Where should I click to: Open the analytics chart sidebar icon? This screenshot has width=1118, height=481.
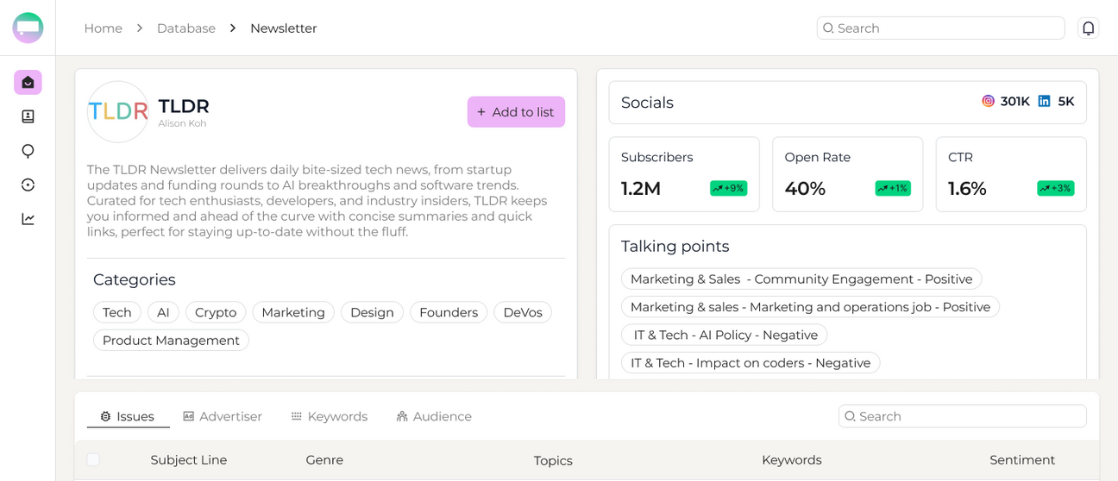coord(28,219)
